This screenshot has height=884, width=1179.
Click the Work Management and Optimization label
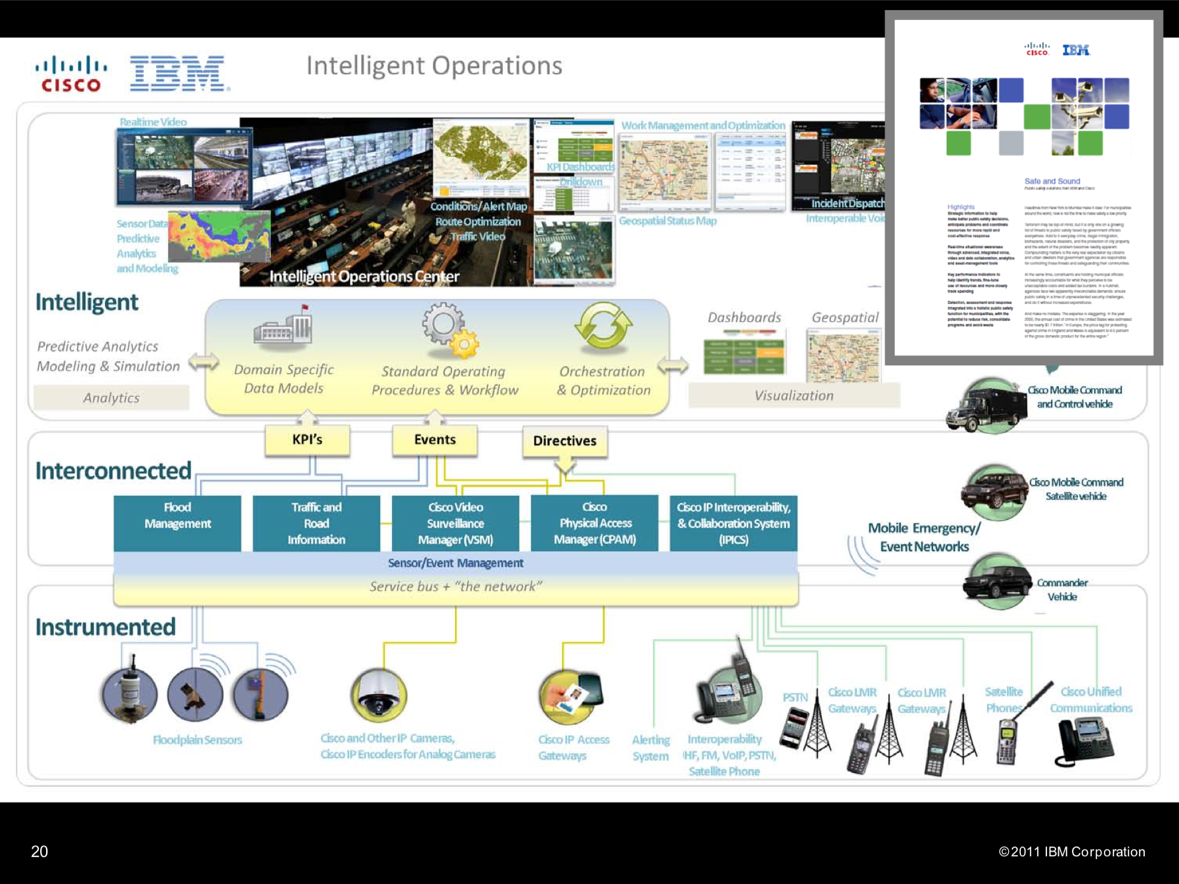[703, 126]
